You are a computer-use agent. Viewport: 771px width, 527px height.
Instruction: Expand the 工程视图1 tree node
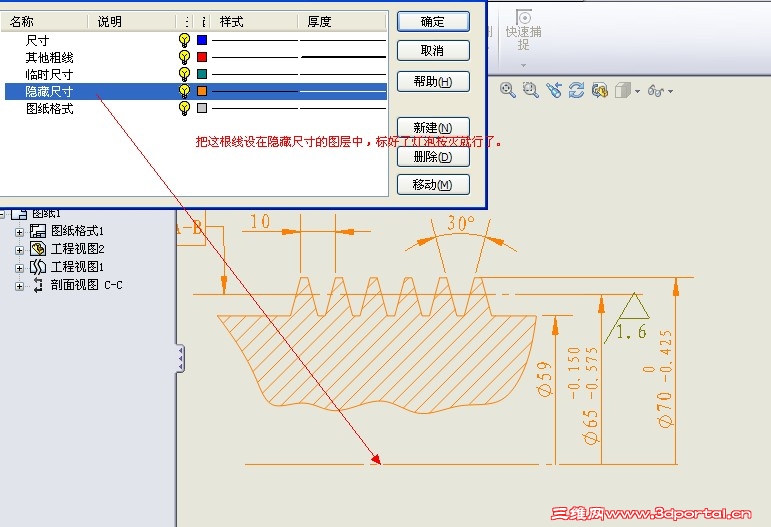pyautogui.click(x=19, y=268)
